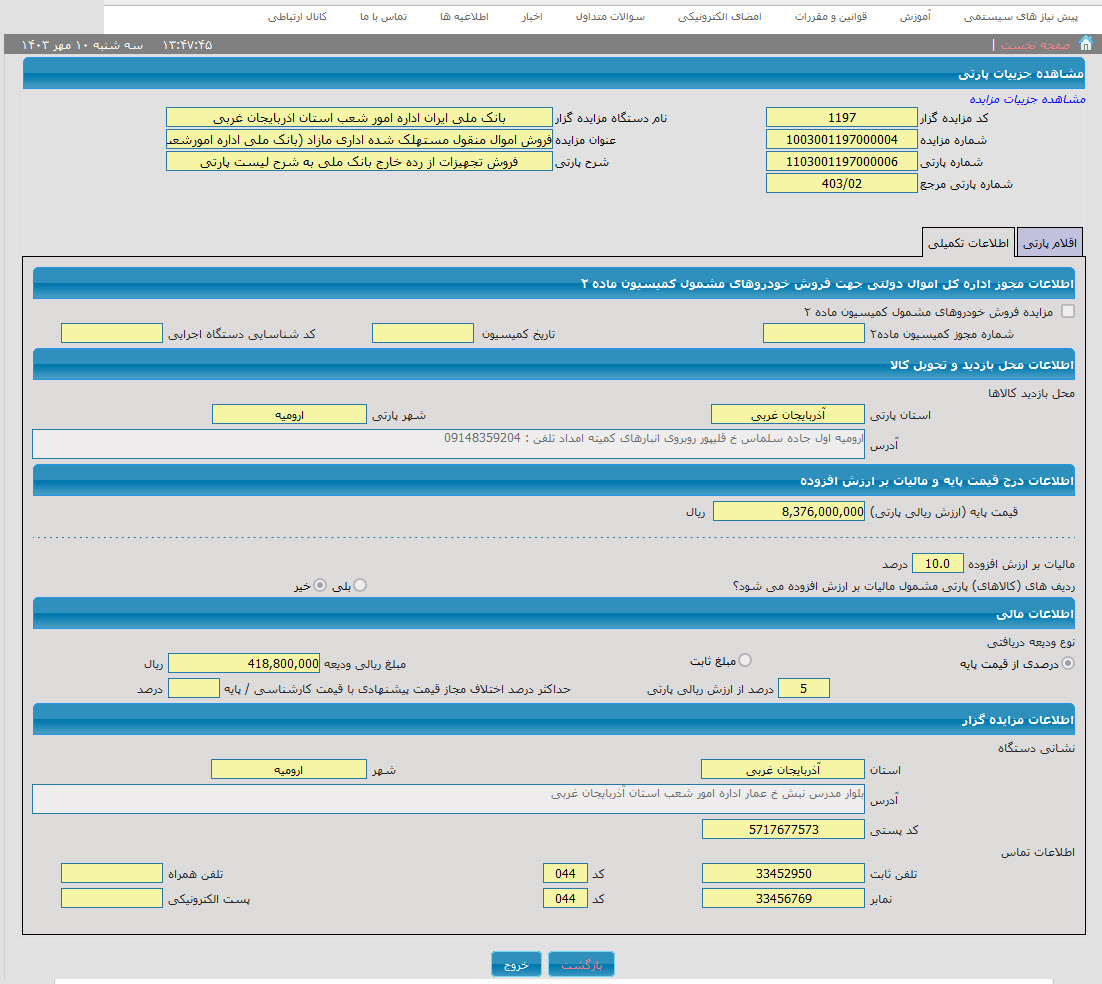Select بلی for value-added tax applicability
This screenshot has height=984, width=1102.
(x=360, y=585)
